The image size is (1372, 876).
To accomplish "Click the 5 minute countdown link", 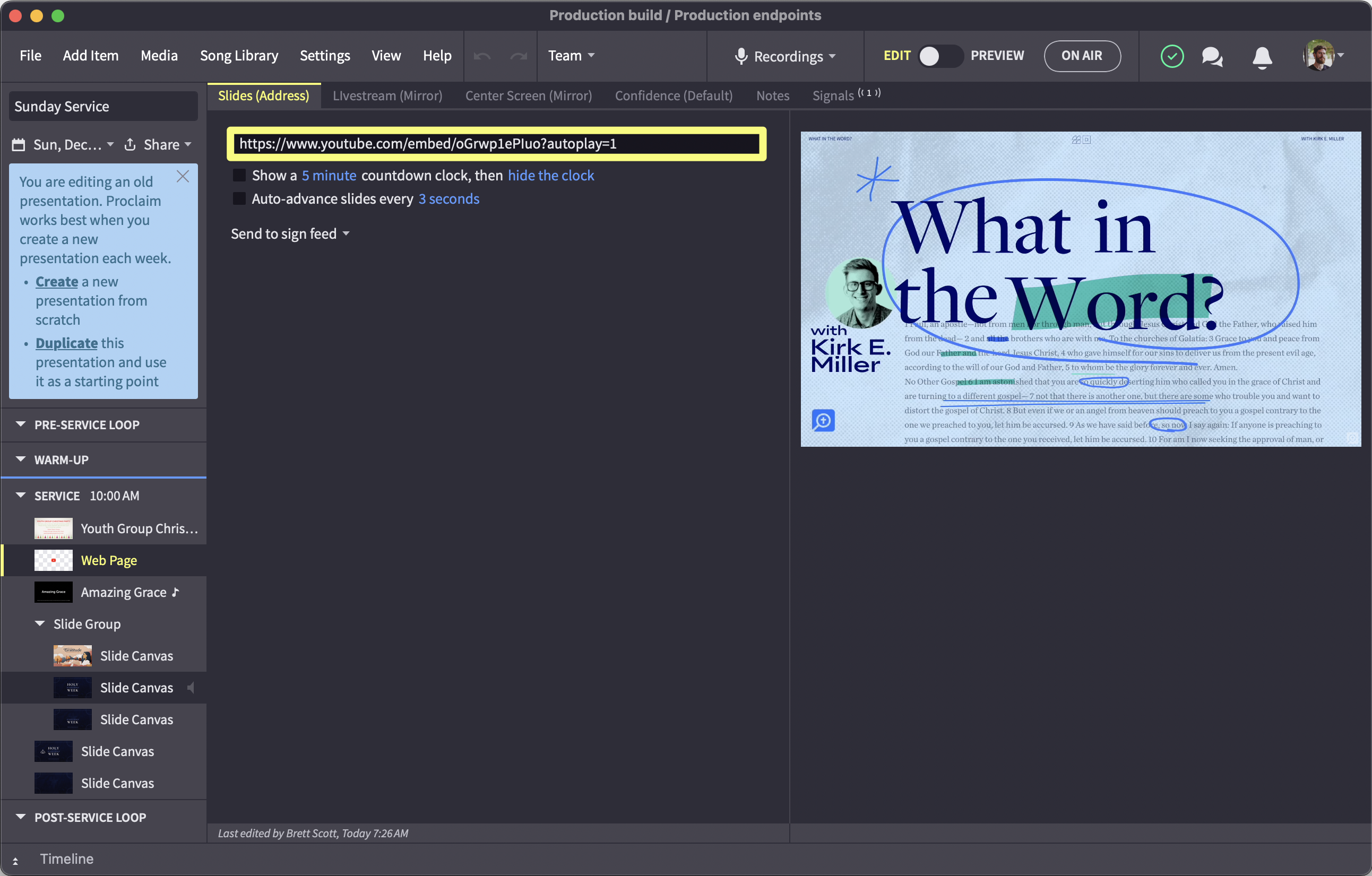I will (329, 175).
